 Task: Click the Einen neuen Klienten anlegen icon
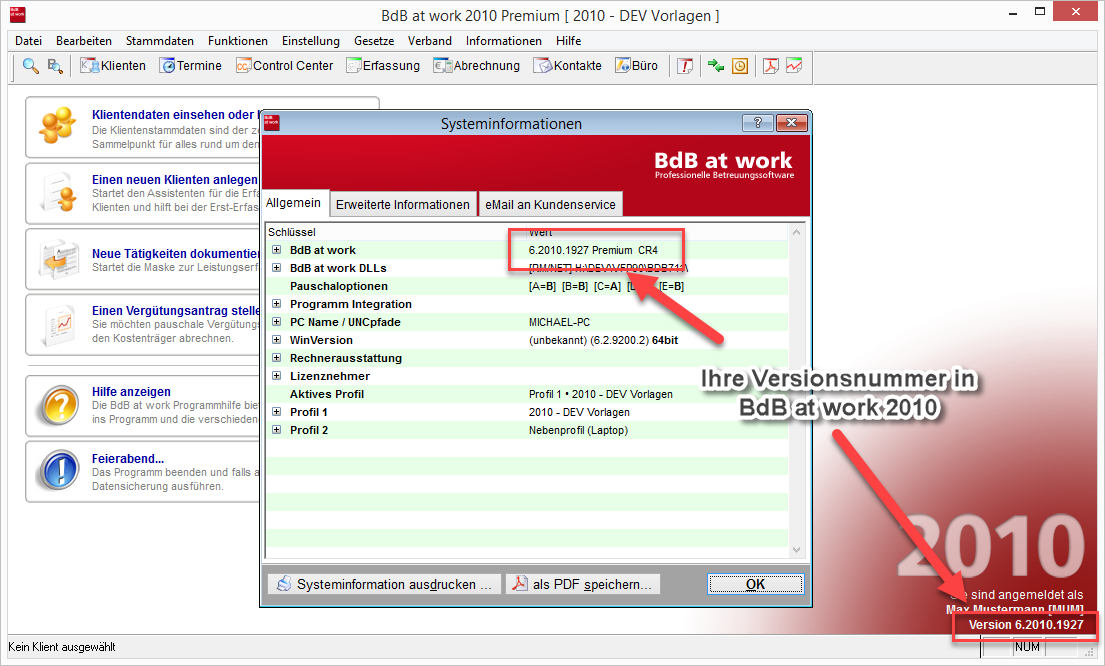58,191
